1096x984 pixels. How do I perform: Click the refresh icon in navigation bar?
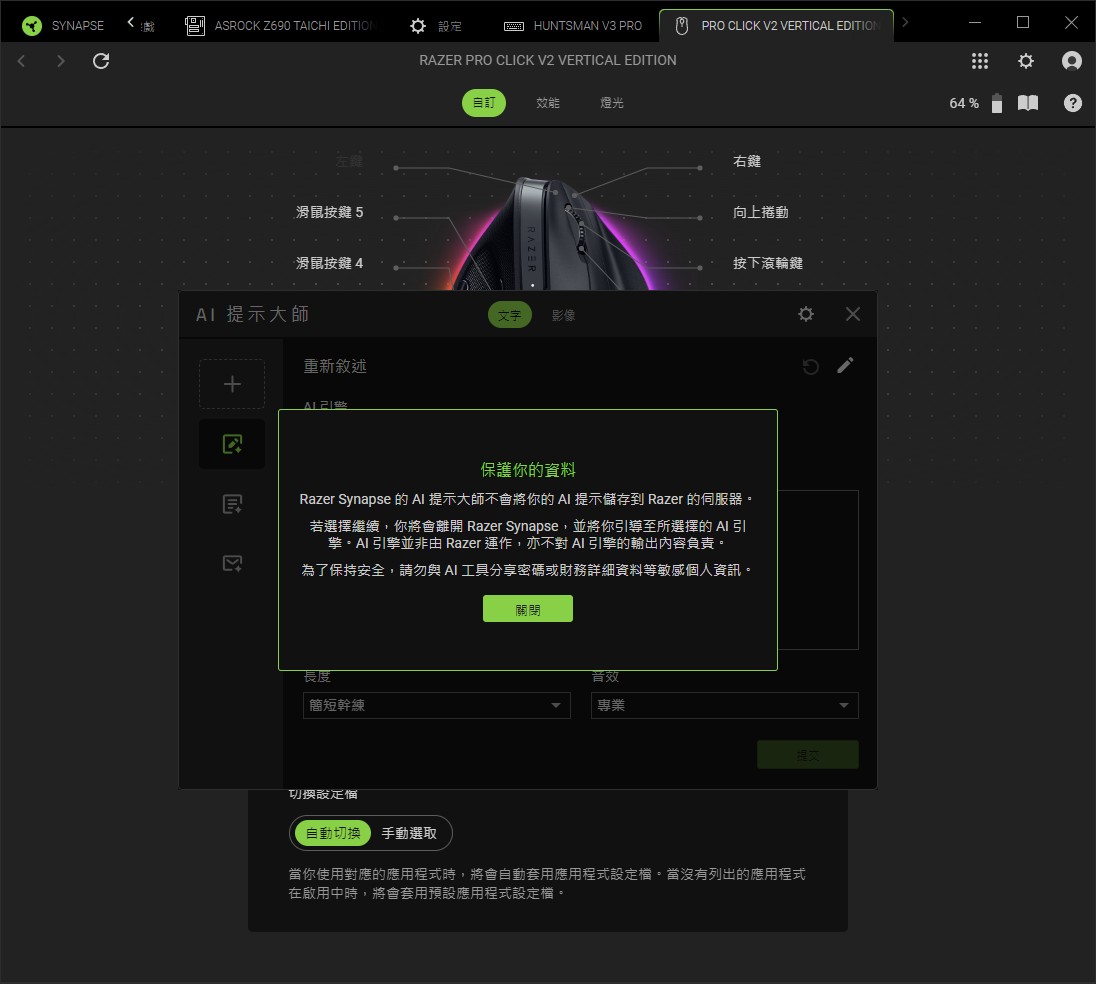click(101, 61)
